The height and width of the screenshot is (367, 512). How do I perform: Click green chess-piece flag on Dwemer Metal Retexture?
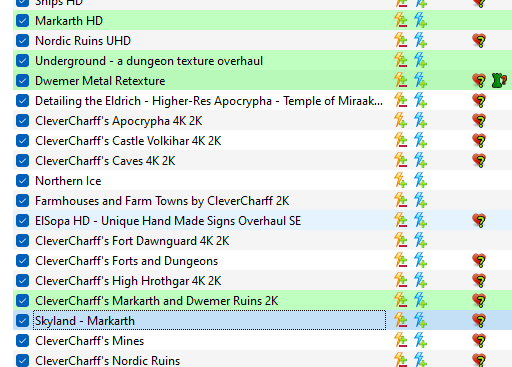point(499,81)
